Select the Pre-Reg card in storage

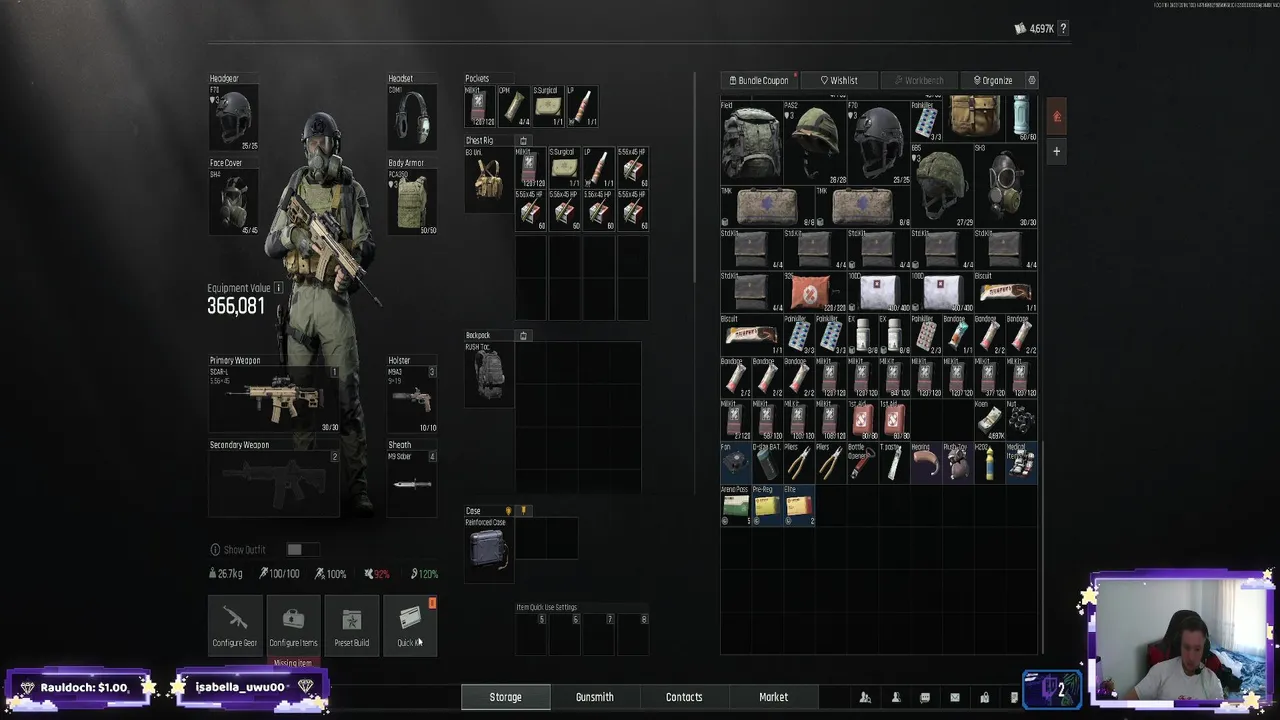(x=767, y=506)
